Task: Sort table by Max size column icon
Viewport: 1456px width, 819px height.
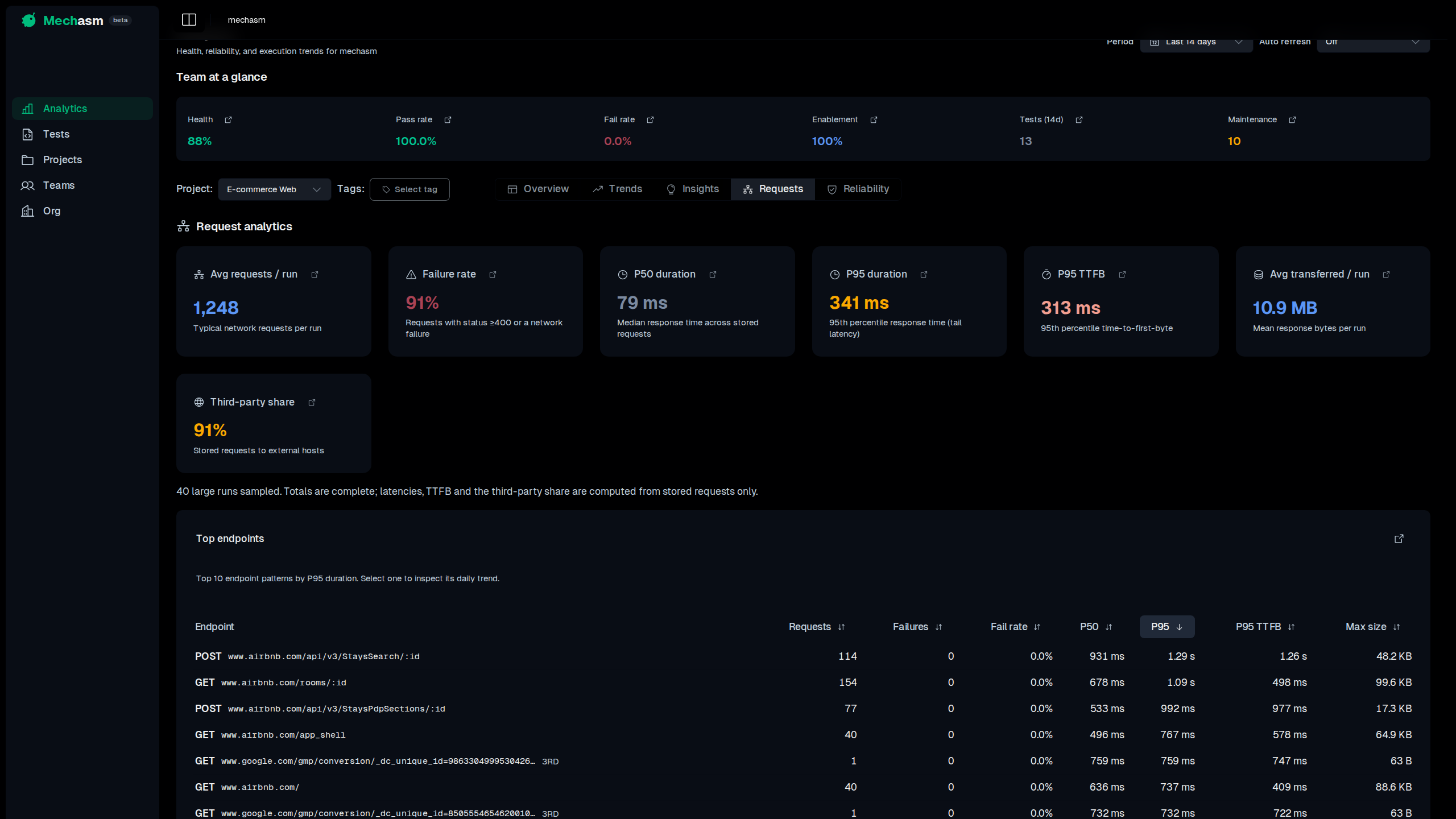Action: point(1396,627)
